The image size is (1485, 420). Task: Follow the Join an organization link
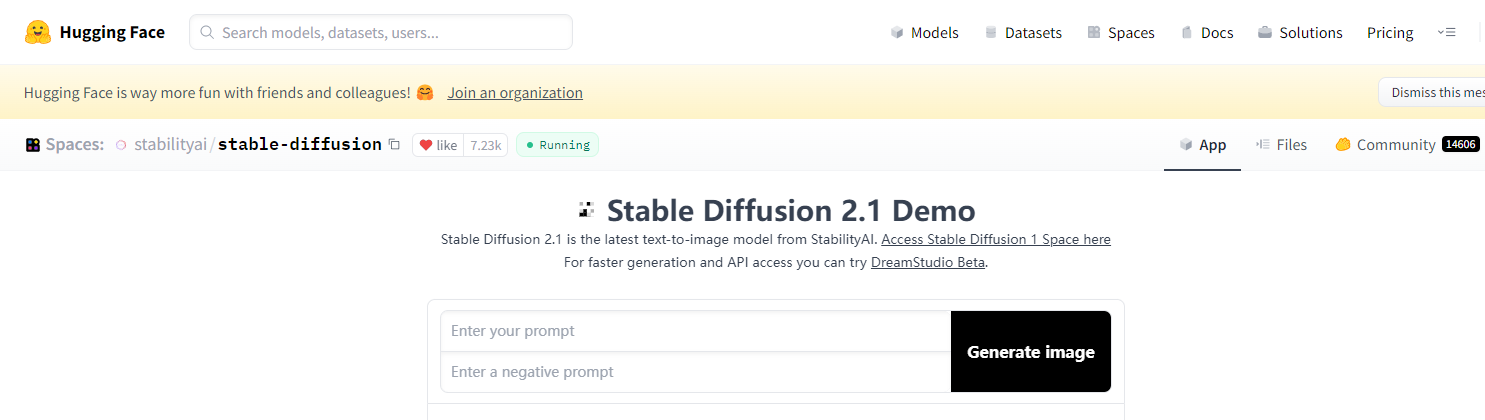coord(515,93)
